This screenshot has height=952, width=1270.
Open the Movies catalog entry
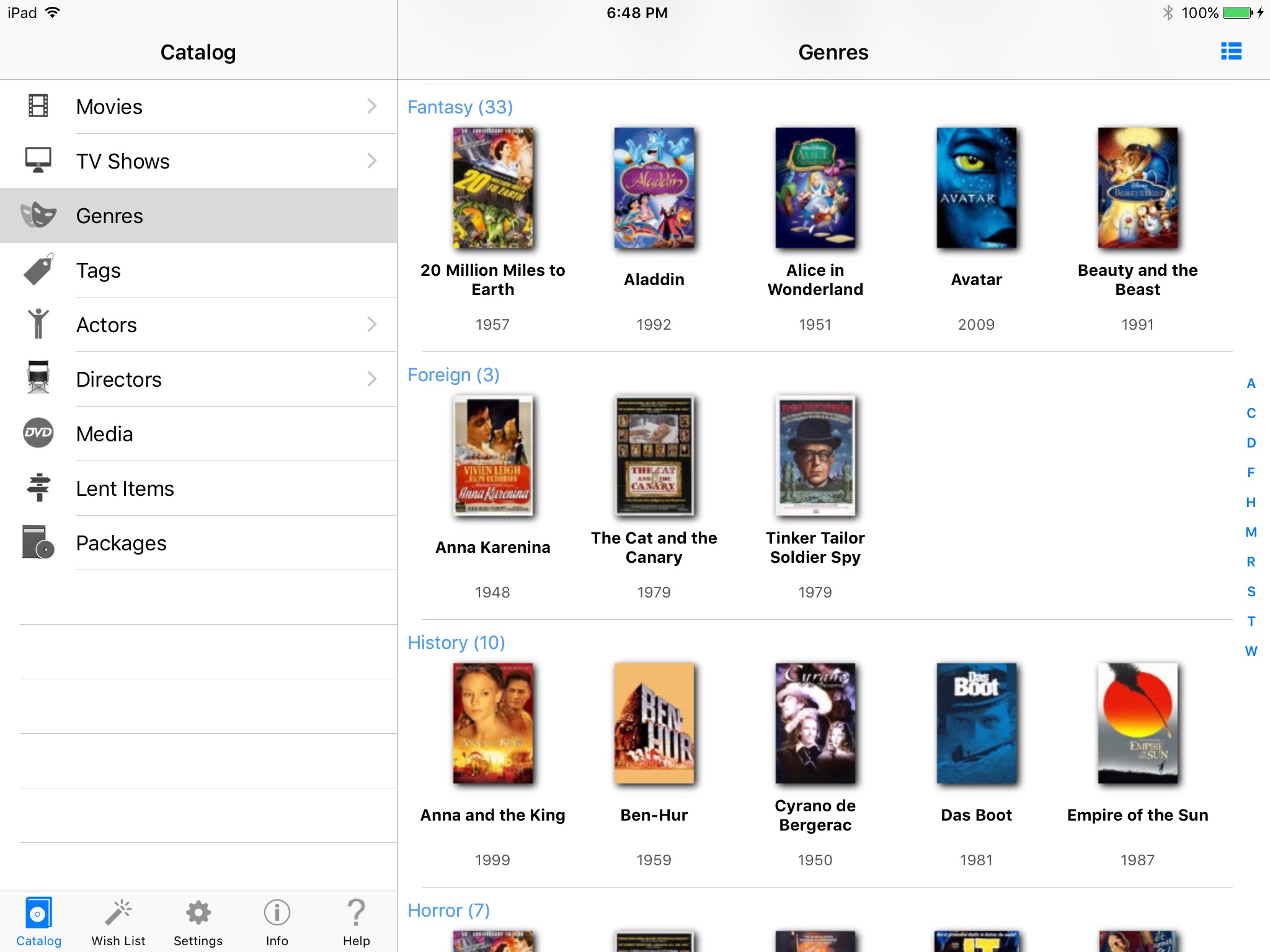tap(198, 107)
